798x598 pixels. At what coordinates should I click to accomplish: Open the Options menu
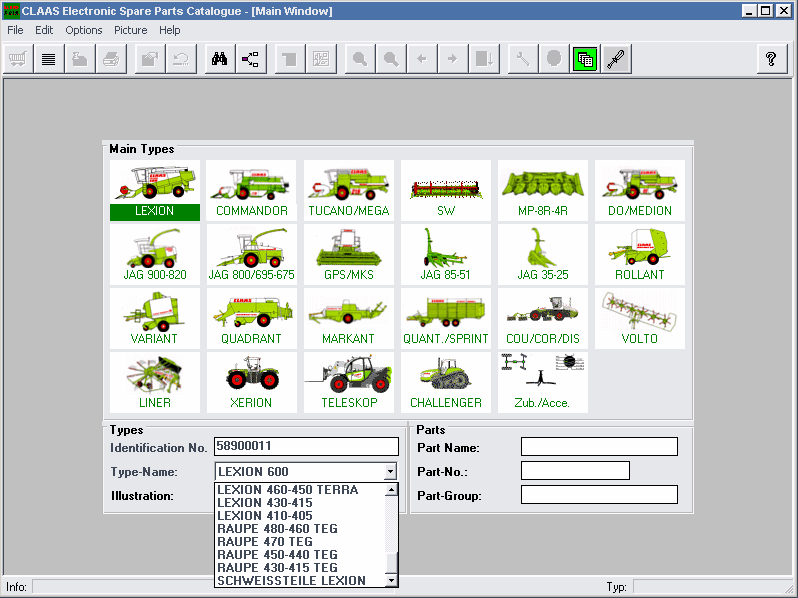point(83,31)
